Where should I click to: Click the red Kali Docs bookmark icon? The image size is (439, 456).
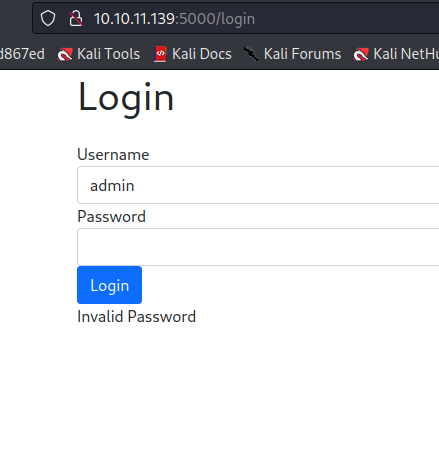160,54
